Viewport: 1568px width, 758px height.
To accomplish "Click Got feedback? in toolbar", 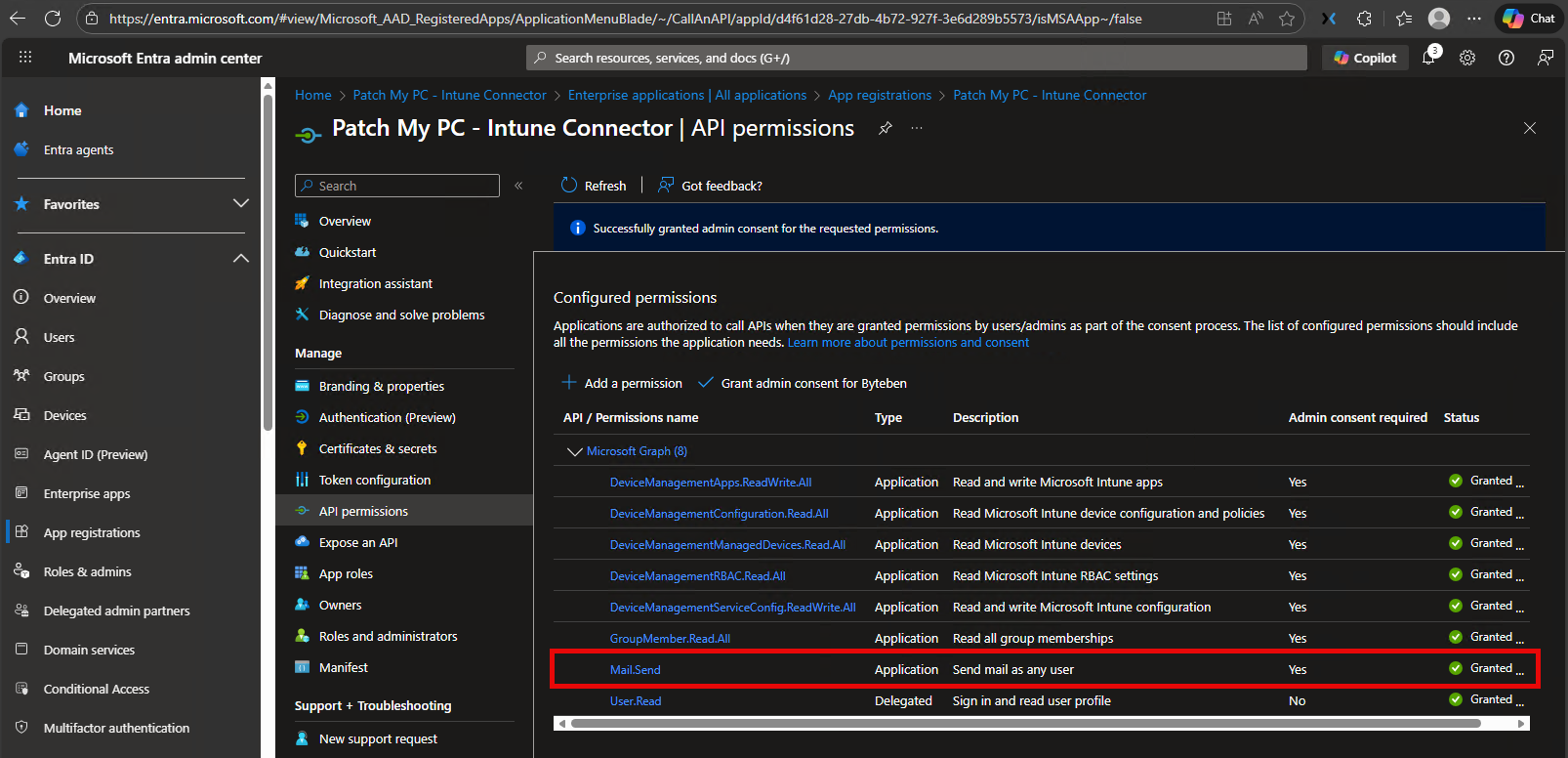I will click(x=710, y=186).
